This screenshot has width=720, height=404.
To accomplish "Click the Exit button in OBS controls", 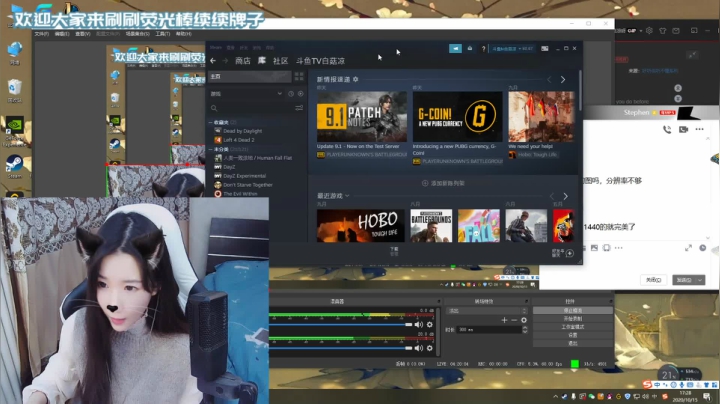I will tap(573, 343).
